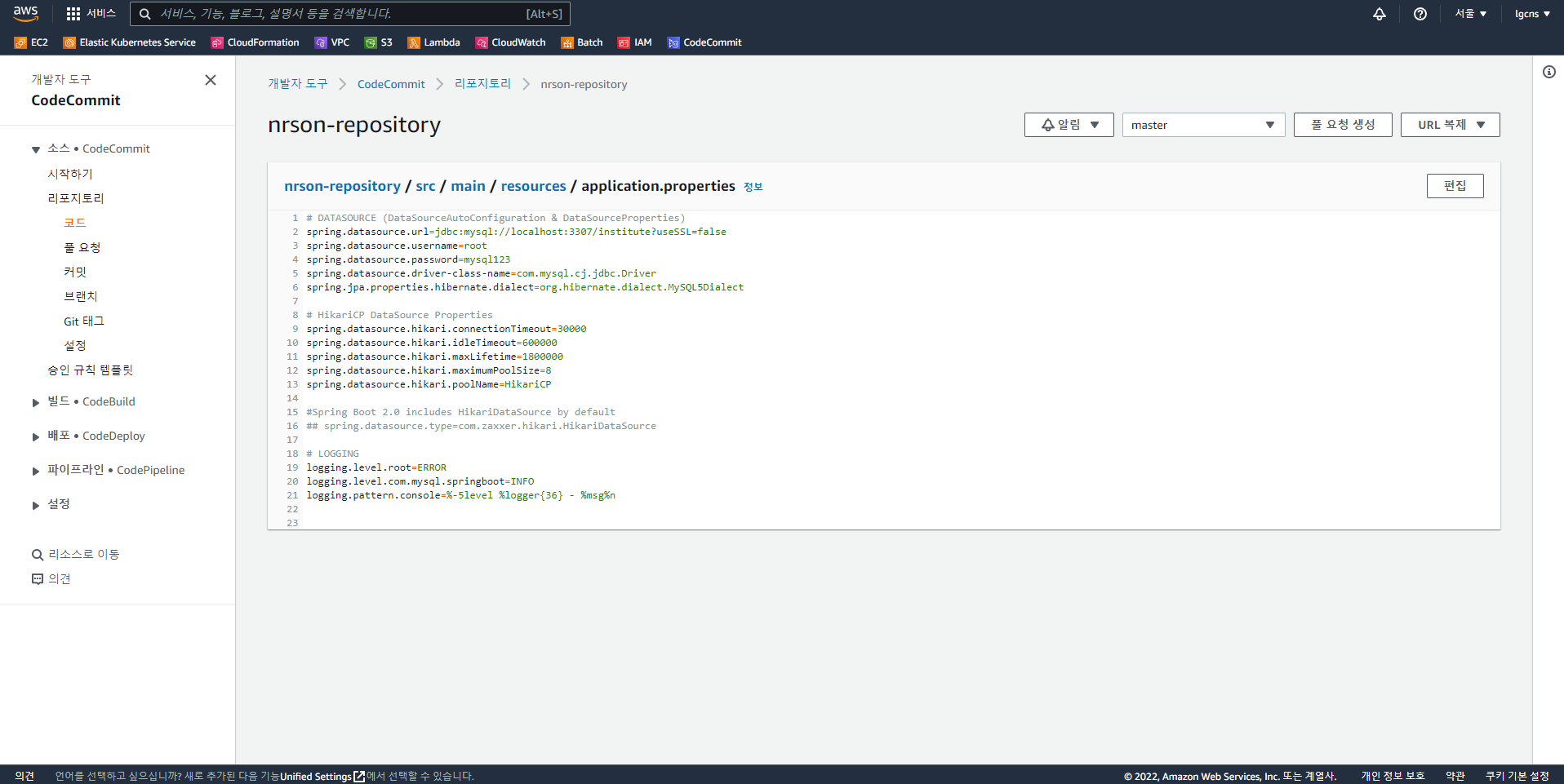1564x784 pixels.
Task: Select 풀 요청 in the sidebar
Action: [x=82, y=247]
